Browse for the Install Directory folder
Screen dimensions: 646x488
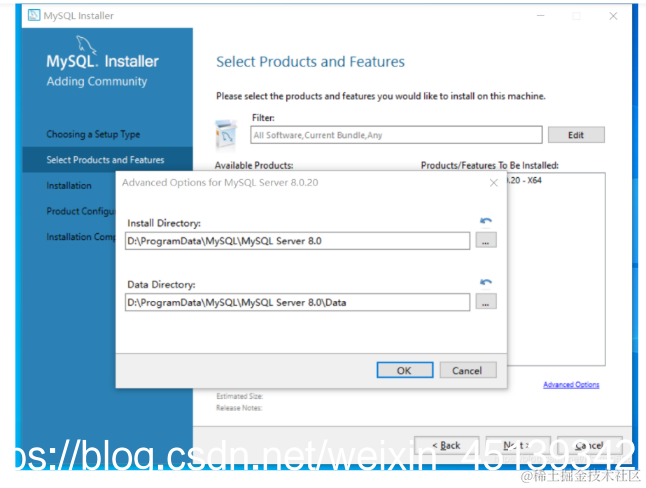pos(486,240)
